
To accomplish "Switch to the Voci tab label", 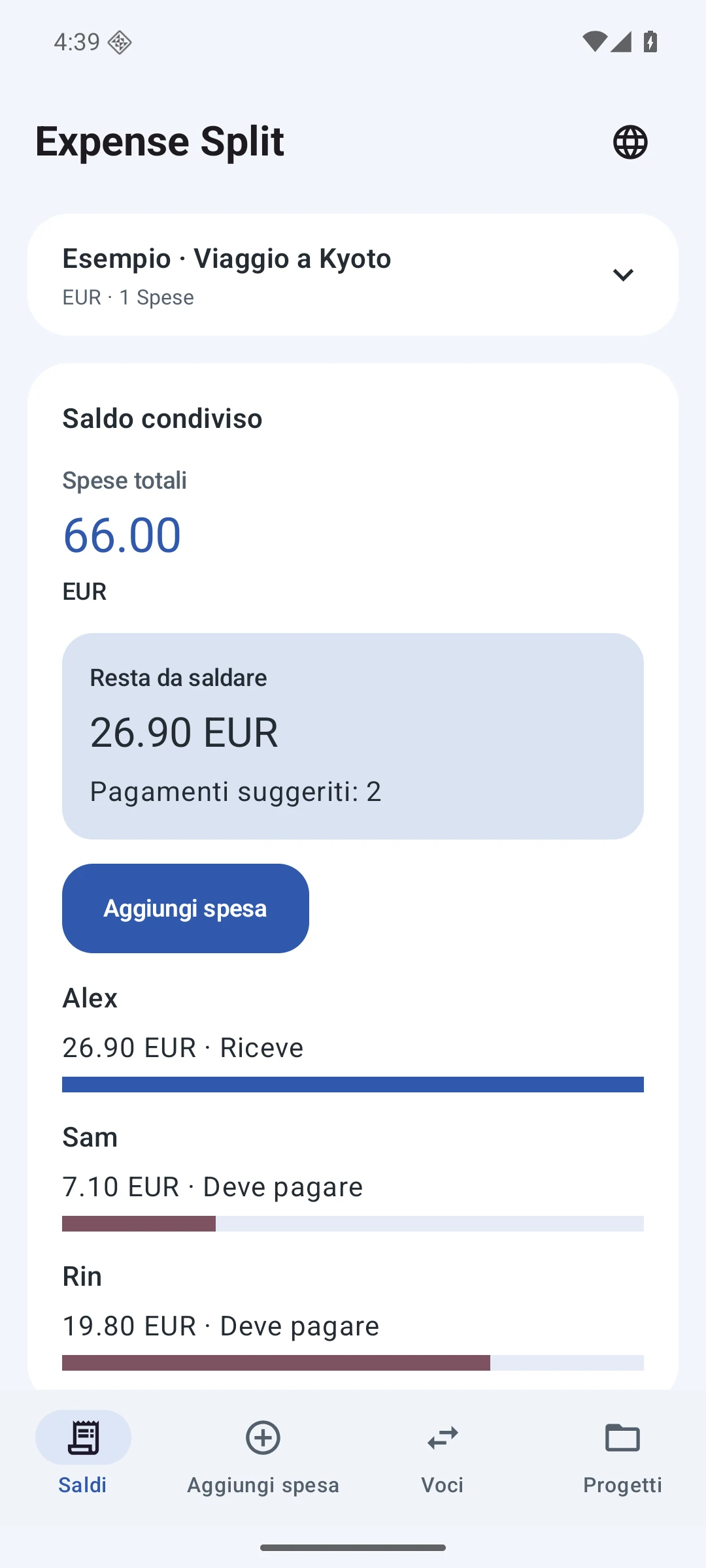I will click(x=443, y=1485).
